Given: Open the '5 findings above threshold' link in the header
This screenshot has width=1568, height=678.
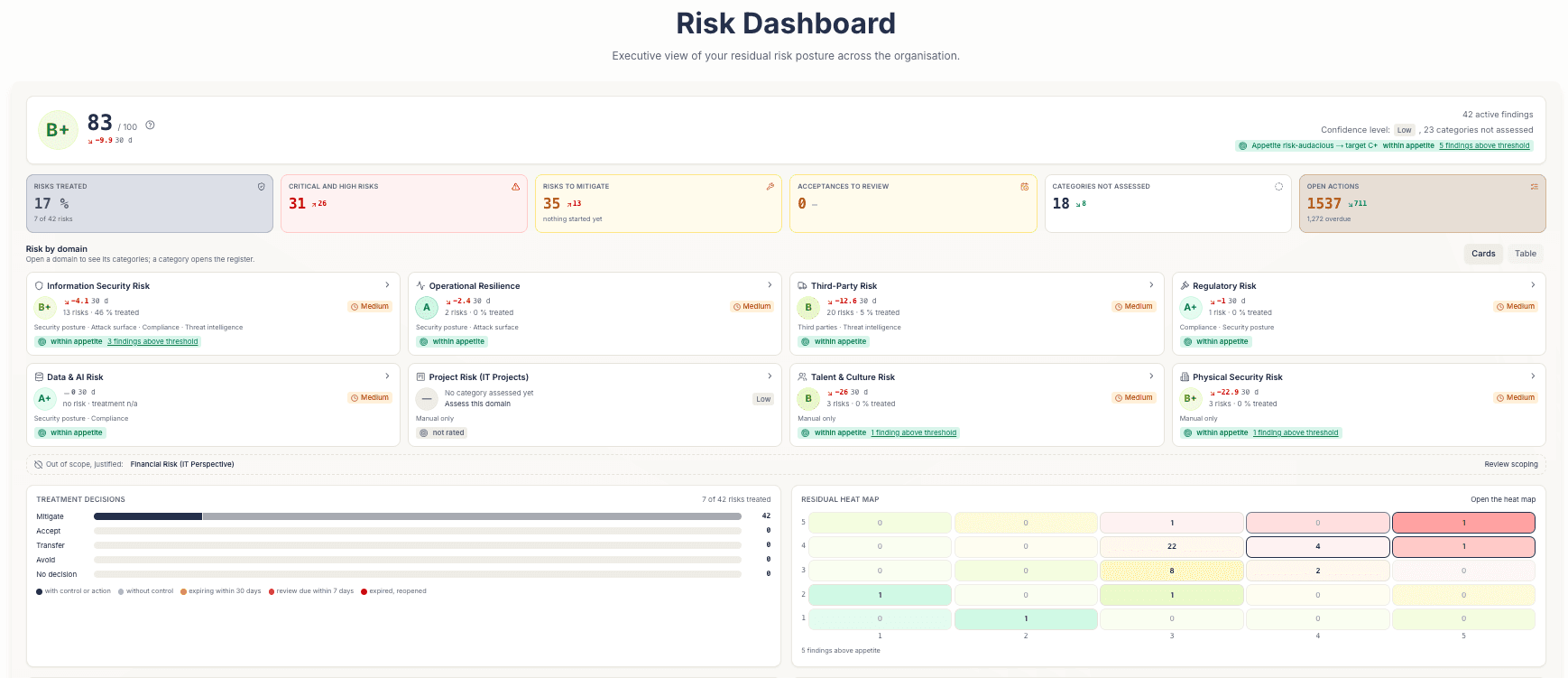Looking at the screenshot, I should (x=1484, y=145).
